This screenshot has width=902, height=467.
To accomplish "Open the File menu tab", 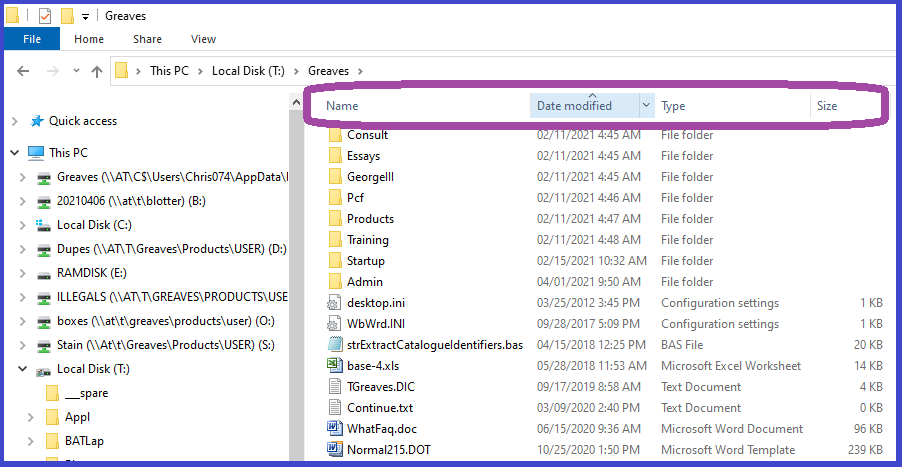I will (31, 39).
